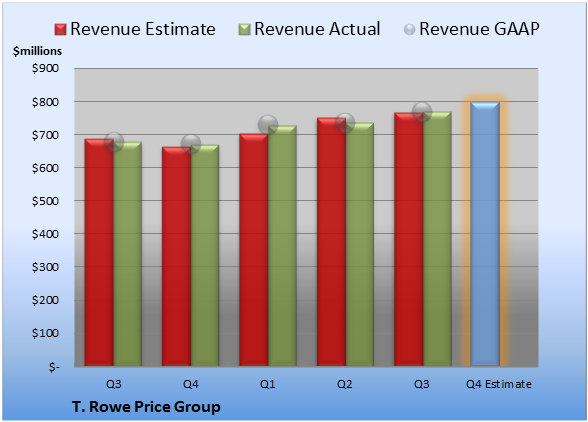Click the GAAP sphere marker above Q2
The height and width of the screenshot is (422, 588).
coord(345,123)
